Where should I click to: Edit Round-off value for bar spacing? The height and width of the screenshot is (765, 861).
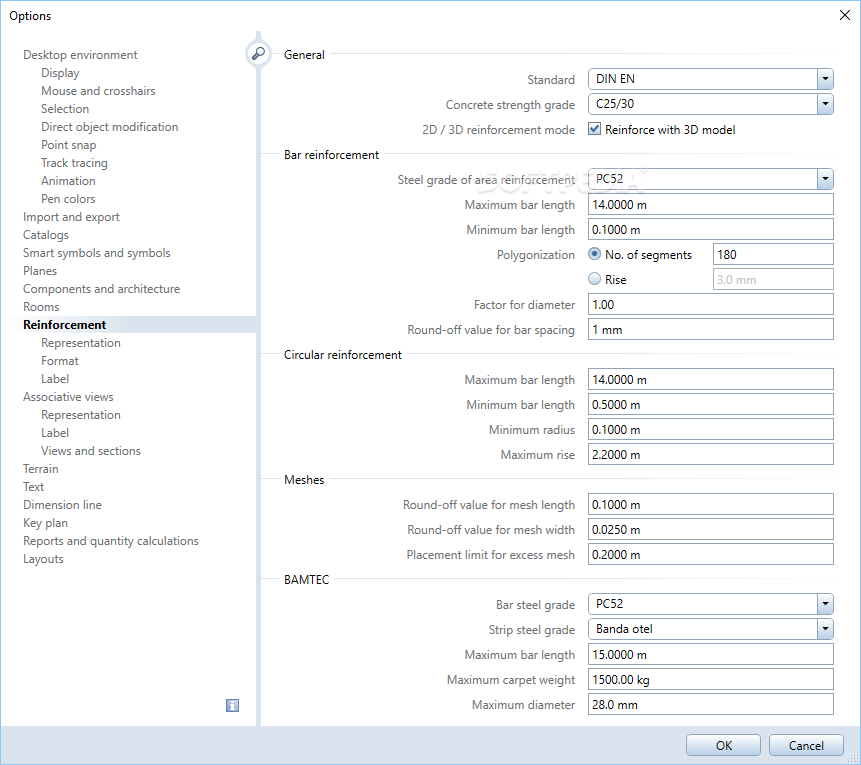click(x=711, y=330)
